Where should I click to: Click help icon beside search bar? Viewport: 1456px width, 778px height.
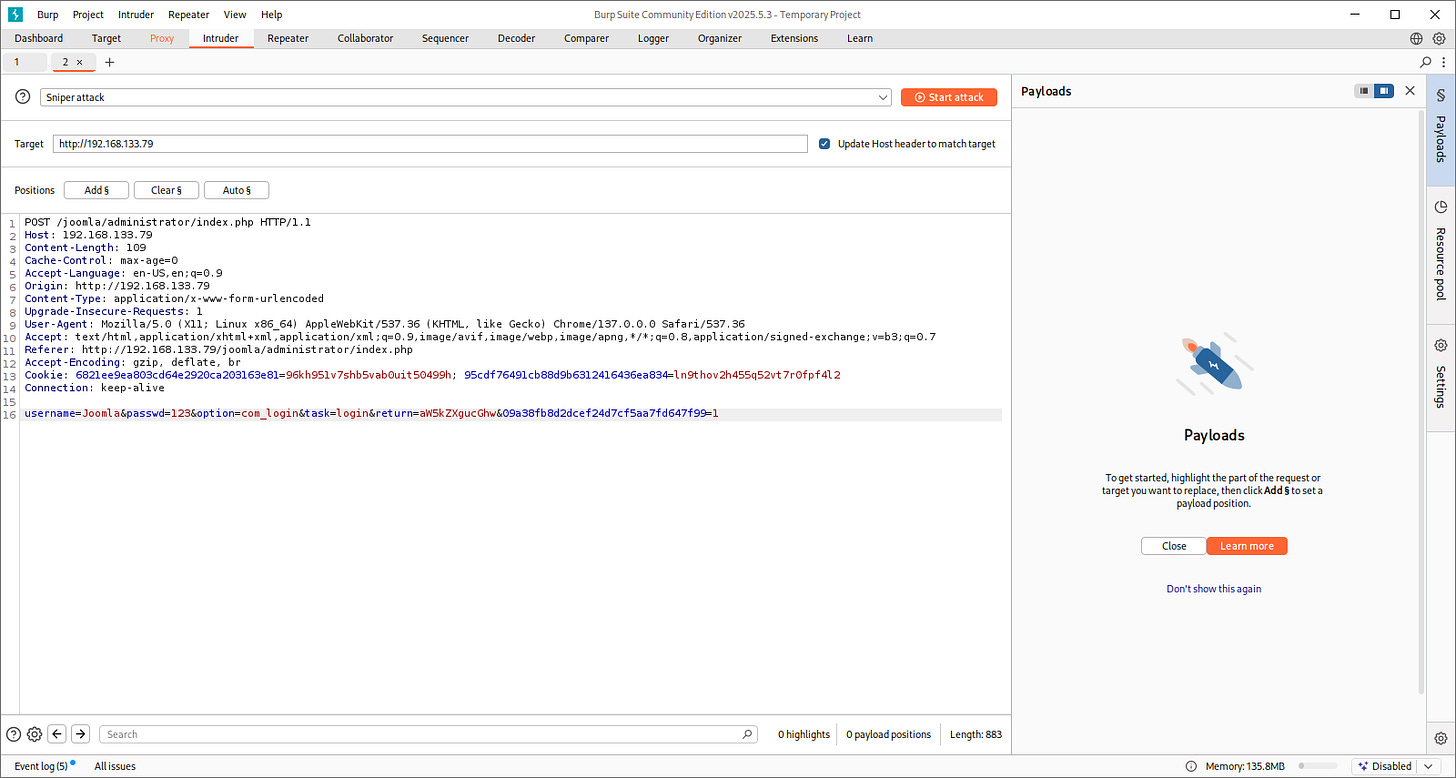(x=14, y=734)
